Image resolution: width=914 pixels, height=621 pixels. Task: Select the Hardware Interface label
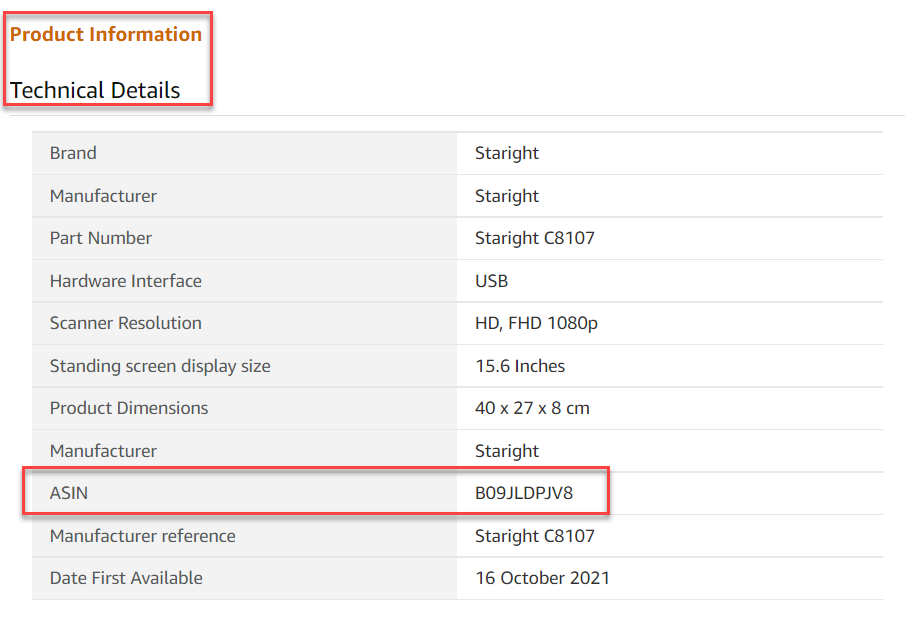click(x=125, y=281)
